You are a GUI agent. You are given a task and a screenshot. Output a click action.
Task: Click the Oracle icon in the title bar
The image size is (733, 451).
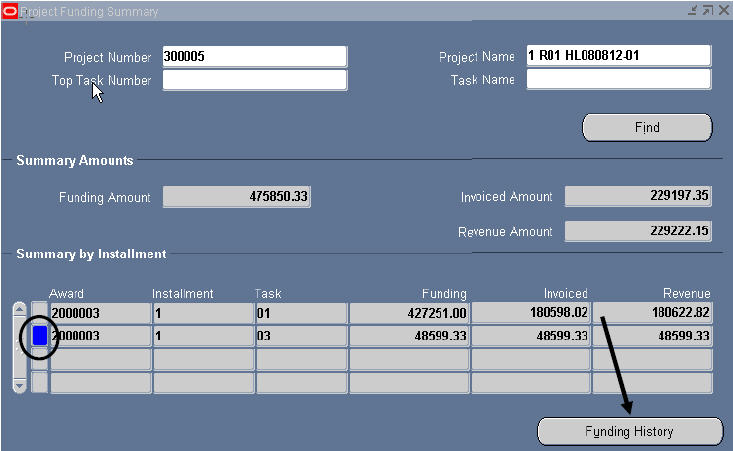[10, 11]
